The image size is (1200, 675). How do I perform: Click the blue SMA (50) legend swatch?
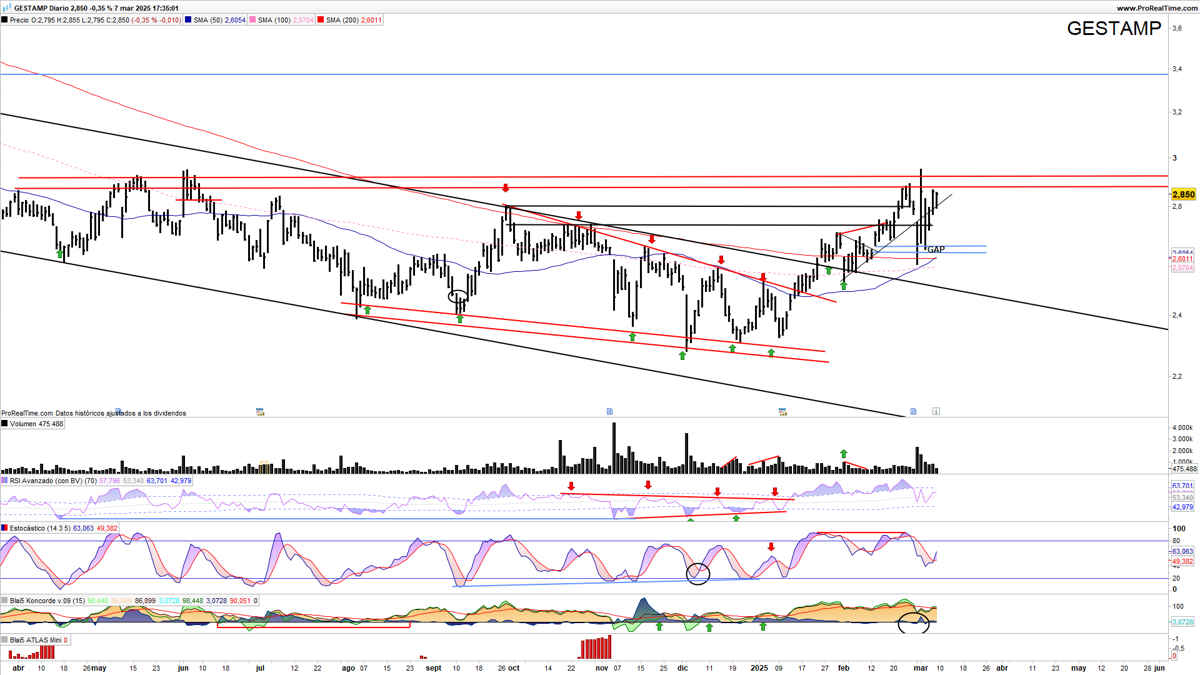pos(189,19)
